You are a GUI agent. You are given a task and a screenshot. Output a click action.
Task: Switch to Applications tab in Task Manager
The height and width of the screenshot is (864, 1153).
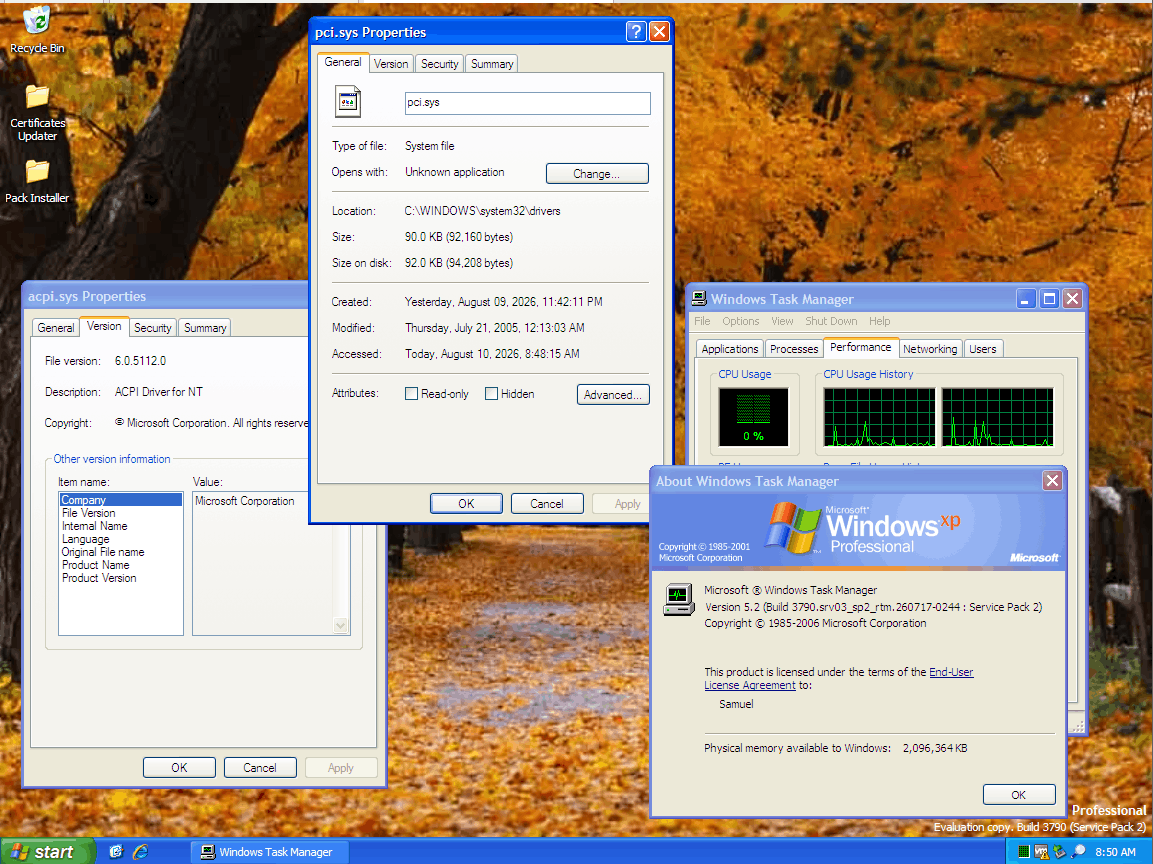[729, 349]
